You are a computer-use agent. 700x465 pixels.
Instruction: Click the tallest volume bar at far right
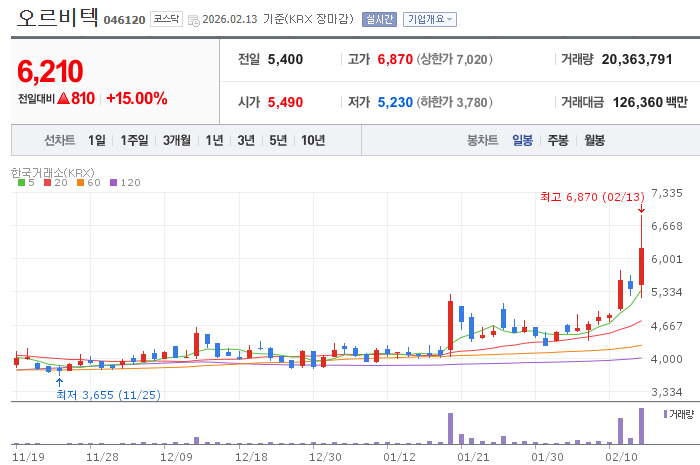[x=642, y=426]
